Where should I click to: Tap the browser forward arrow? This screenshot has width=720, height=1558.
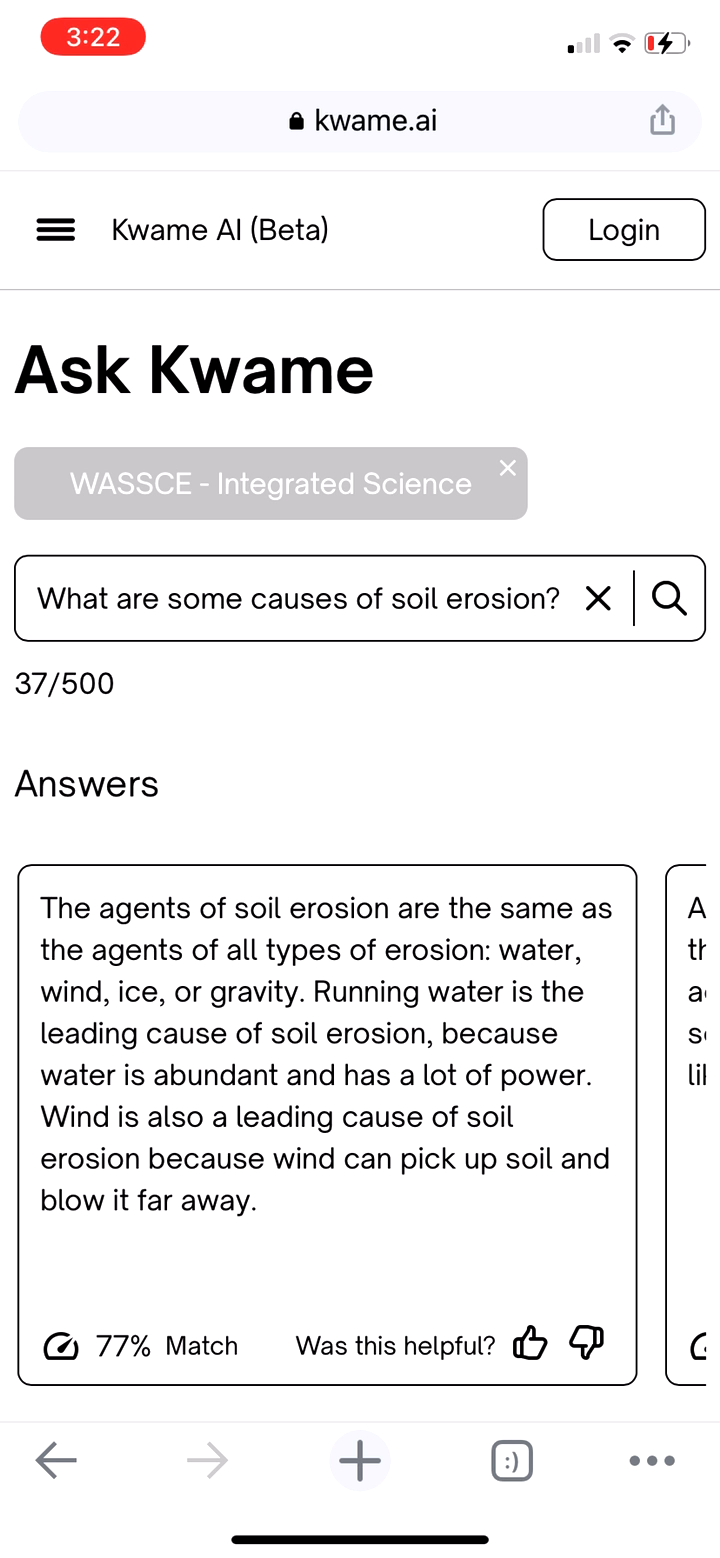coord(207,1461)
